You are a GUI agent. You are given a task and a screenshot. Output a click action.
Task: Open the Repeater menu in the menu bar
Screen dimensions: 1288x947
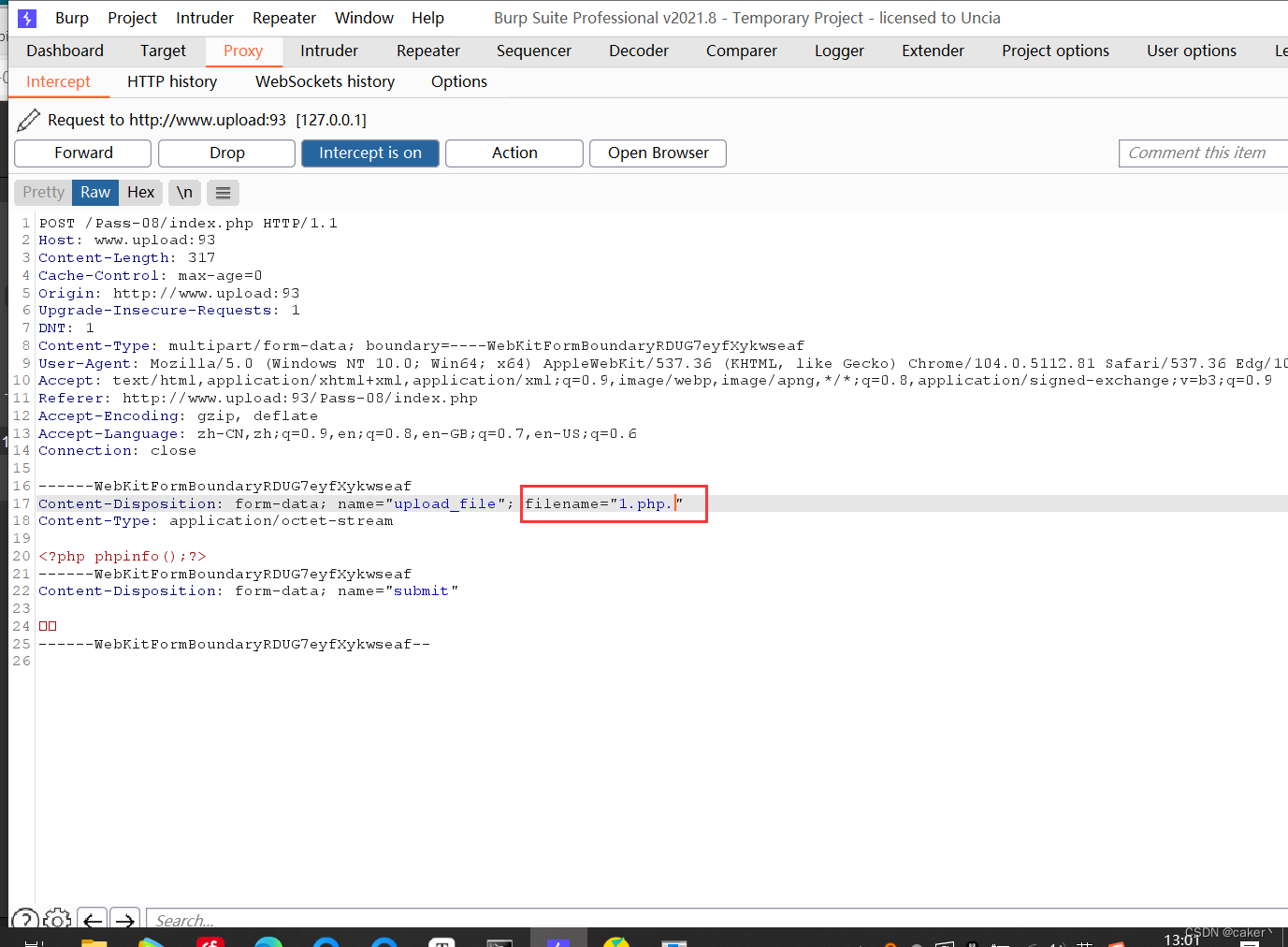pos(284,18)
